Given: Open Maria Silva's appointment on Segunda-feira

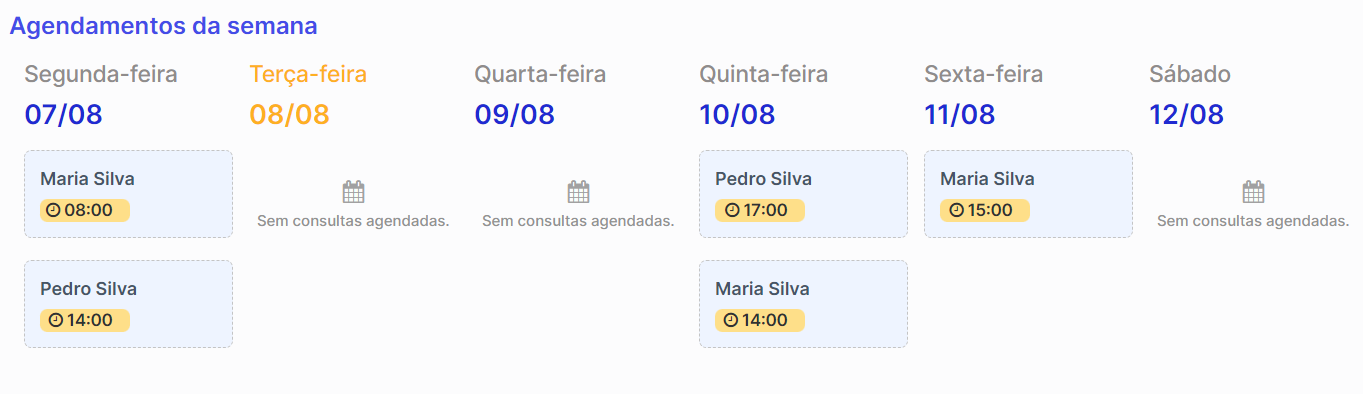Looking at the screenshot, I should pyautogui.click(x=128, y=194).
